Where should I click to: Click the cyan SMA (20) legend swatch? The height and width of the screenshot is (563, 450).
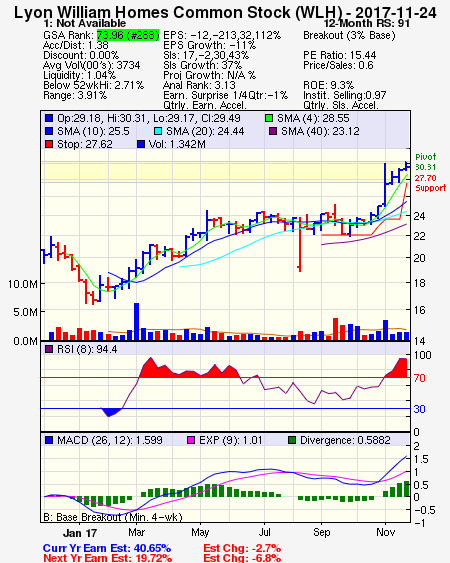coord(158,131)
